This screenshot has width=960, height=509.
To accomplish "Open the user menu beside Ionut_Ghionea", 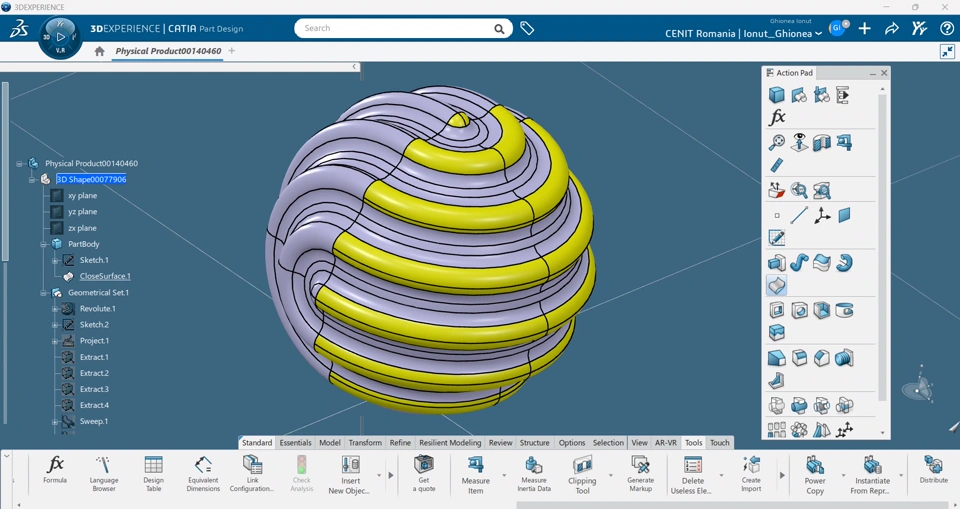I will tap(818, 34).
